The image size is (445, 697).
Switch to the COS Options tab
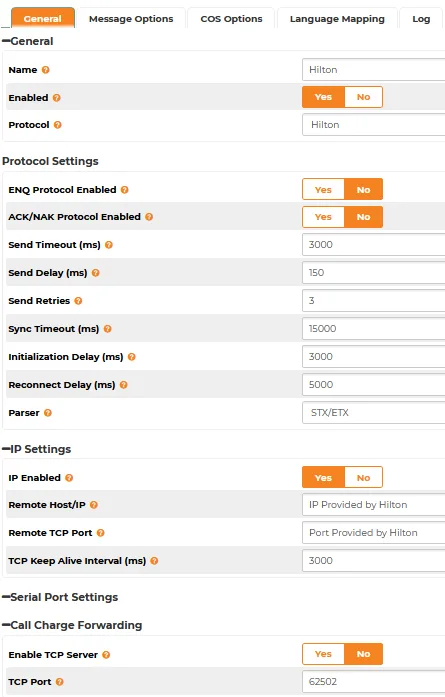(x=231, y=19)
